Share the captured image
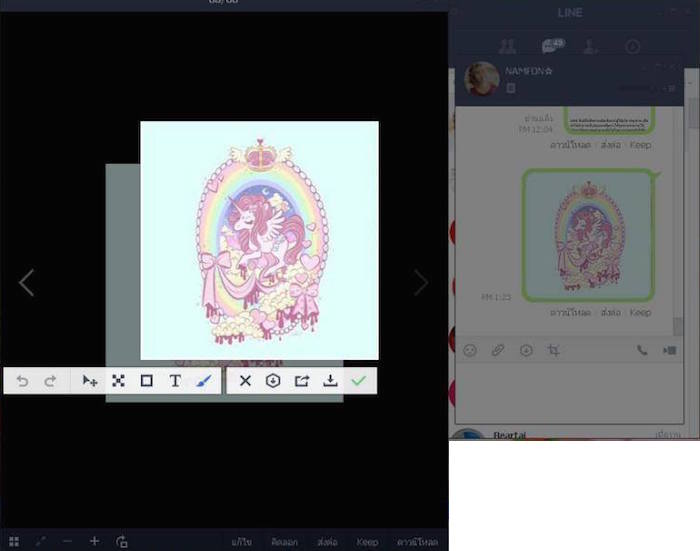Screen dimensions: 700x551 tap(302, 381)
